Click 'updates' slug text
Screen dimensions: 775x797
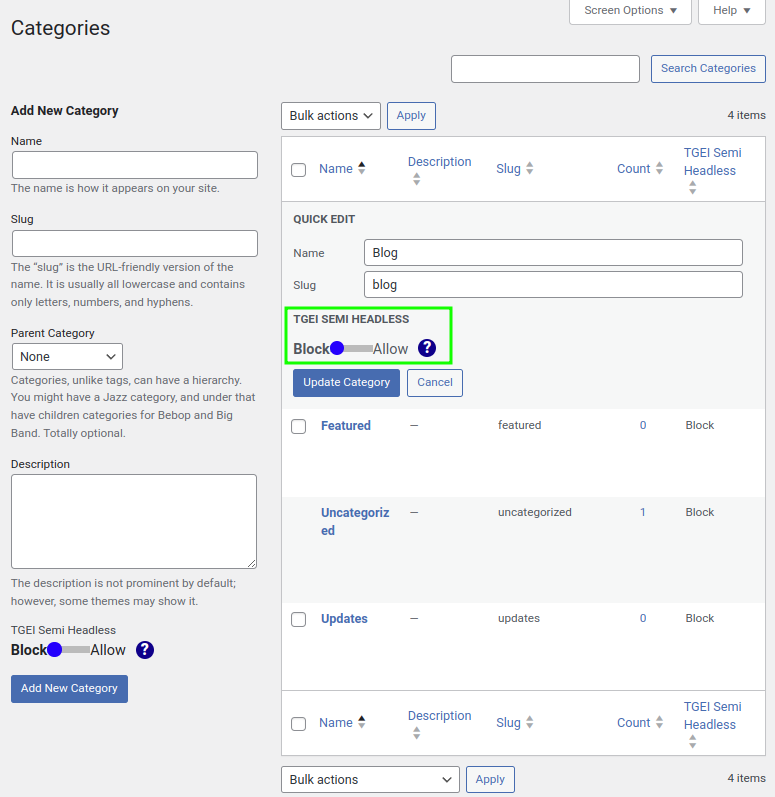(519, 619)
